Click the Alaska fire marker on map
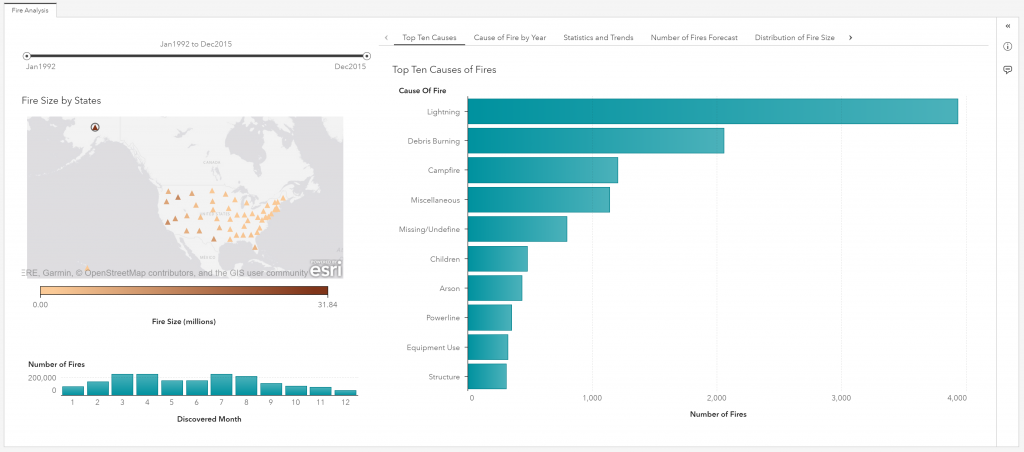 [x=95, y=127]
